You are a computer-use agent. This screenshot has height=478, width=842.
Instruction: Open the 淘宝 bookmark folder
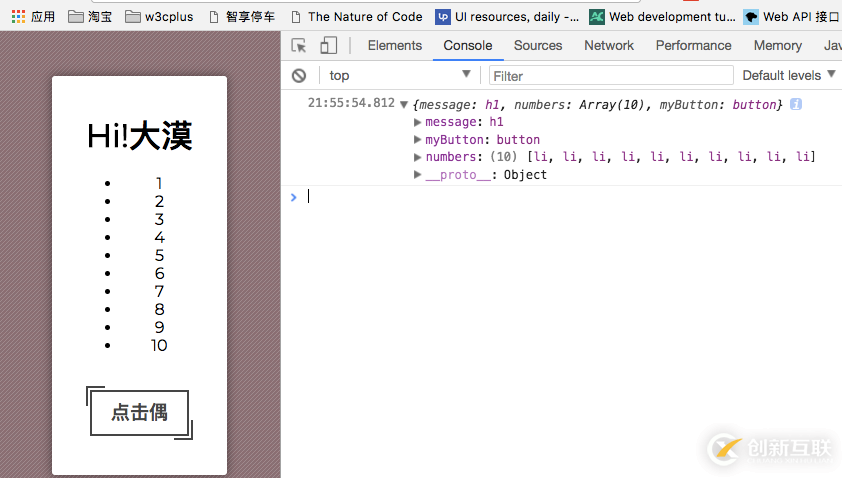pyautogui.click(x=90, y=17)
